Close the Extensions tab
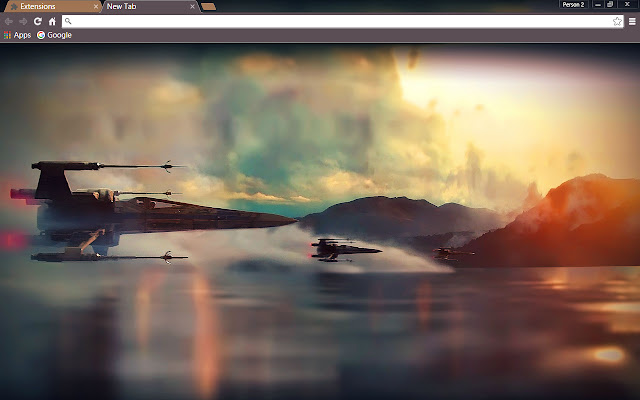This screenshot has height=400, width=640. coord(96,7)
